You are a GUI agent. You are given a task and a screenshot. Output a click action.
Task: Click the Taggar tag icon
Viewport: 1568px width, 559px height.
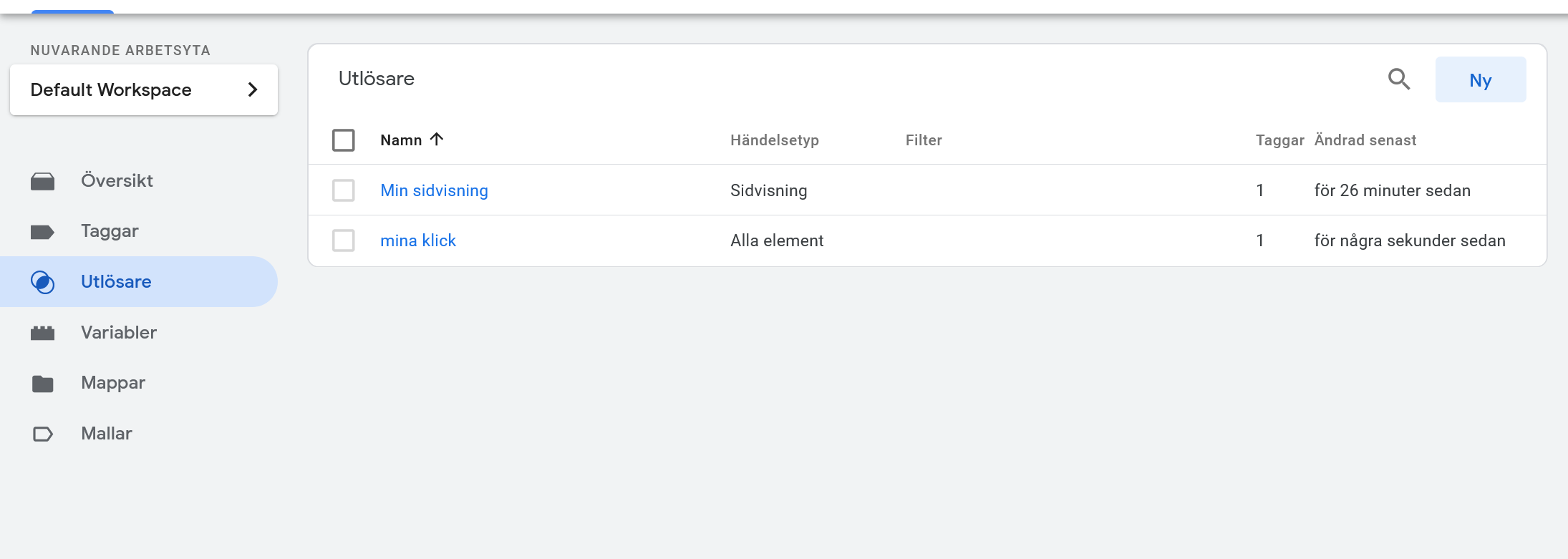pyautogui.click(x=43, y=232)
